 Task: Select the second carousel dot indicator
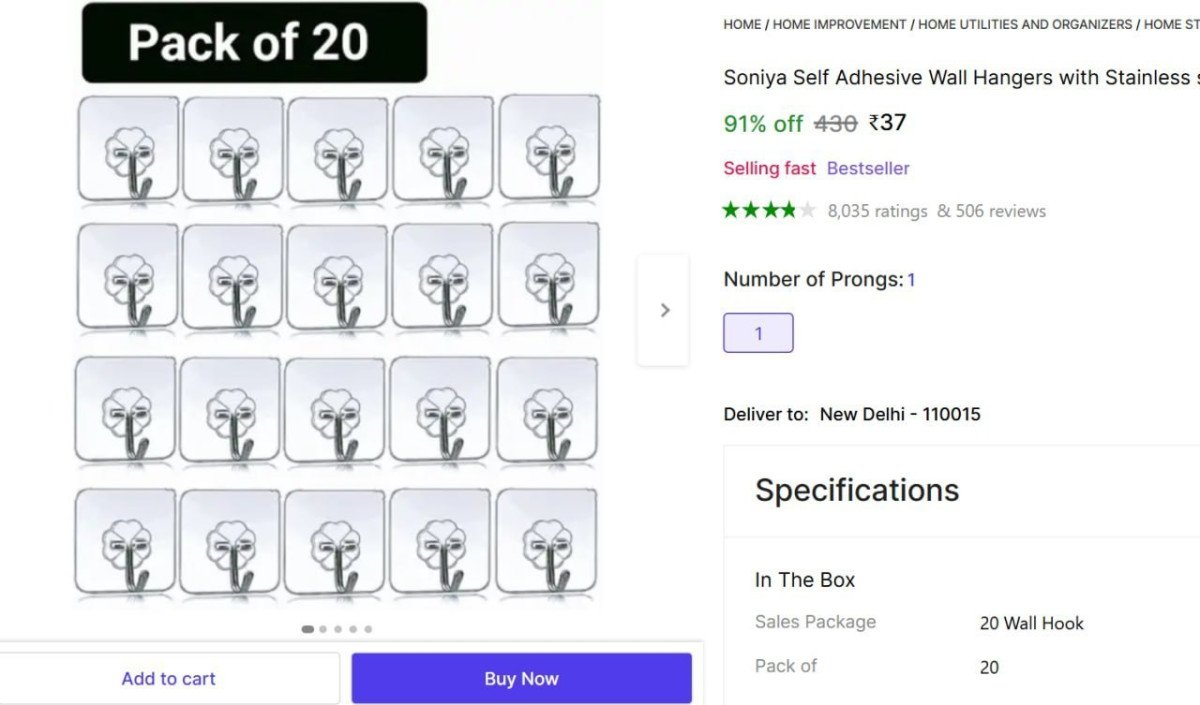tap(322, 629)
